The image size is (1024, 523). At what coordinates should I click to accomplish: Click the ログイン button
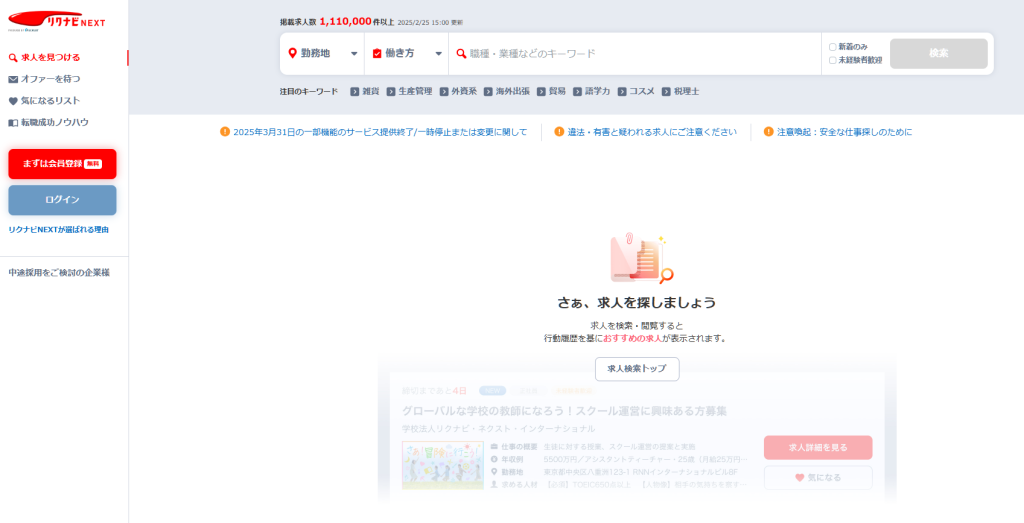62,200
